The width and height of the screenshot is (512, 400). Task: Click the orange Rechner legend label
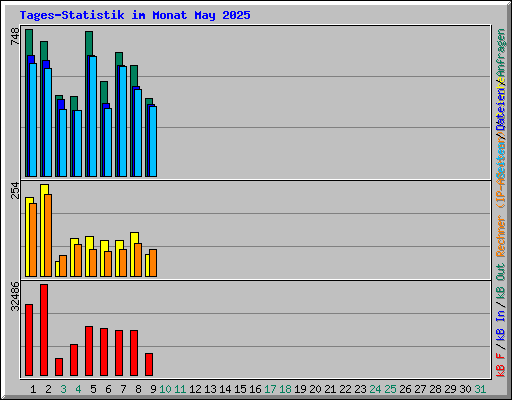coord(501,236)
